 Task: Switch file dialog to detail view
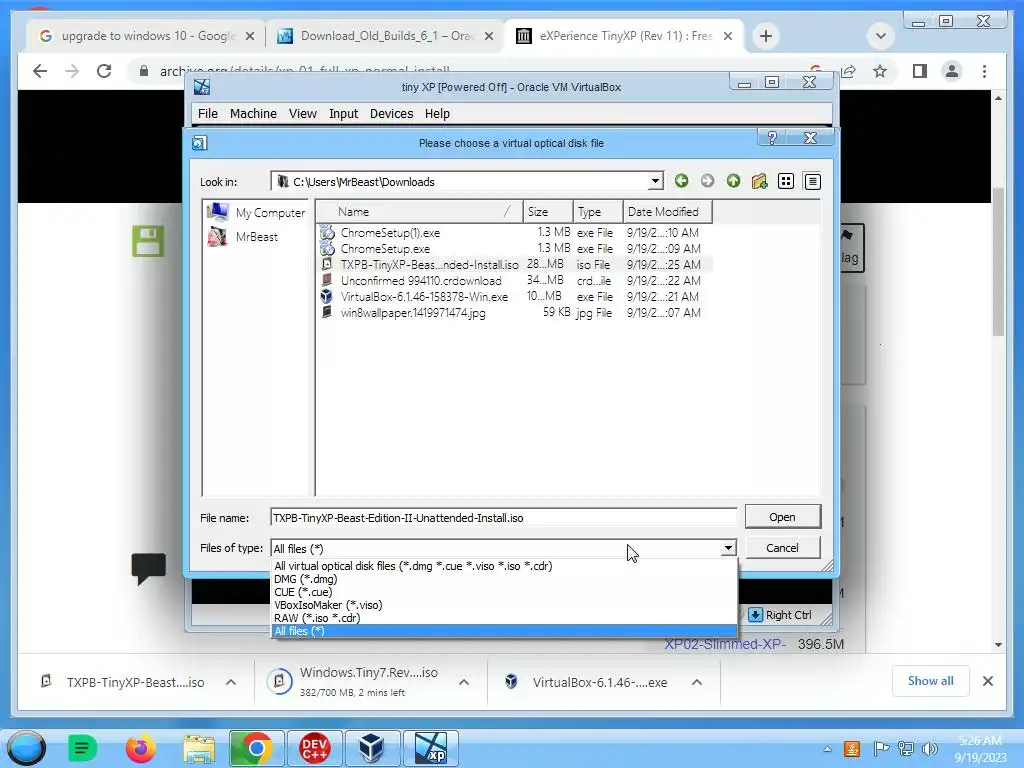[812, 181]
